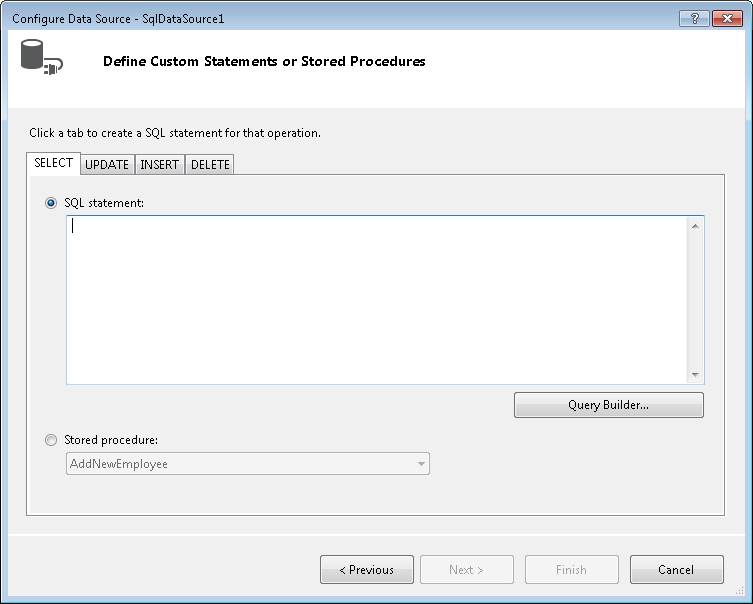
Task: Click the Next button
Action: tap(466, 570)
